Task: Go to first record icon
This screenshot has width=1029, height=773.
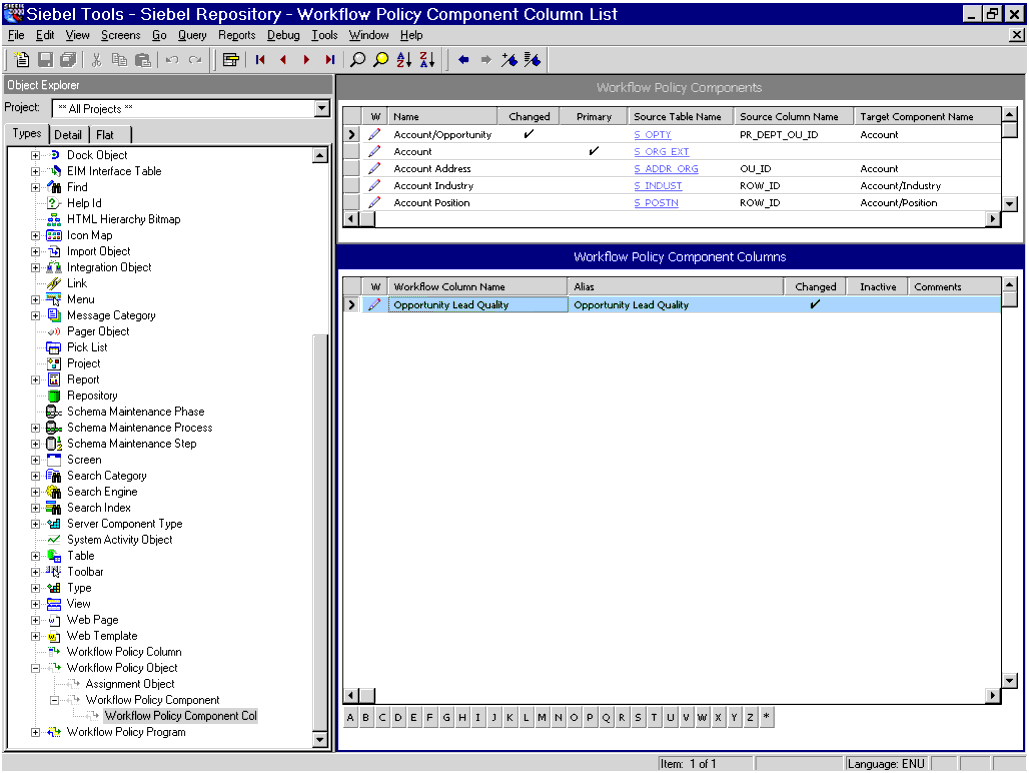Action: [x=260, y=60]
